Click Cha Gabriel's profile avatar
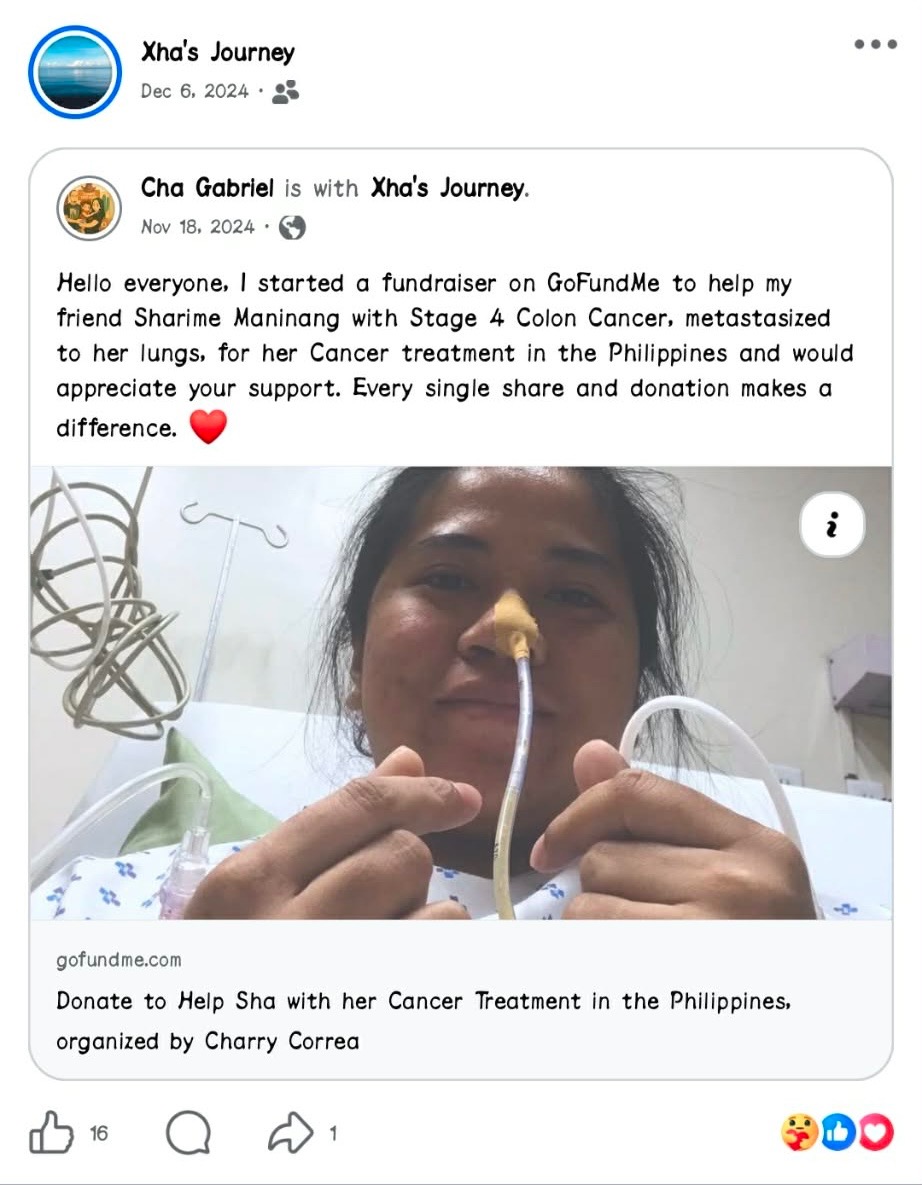The width and height of the screenshot is (922, 1185). point(89,208)
